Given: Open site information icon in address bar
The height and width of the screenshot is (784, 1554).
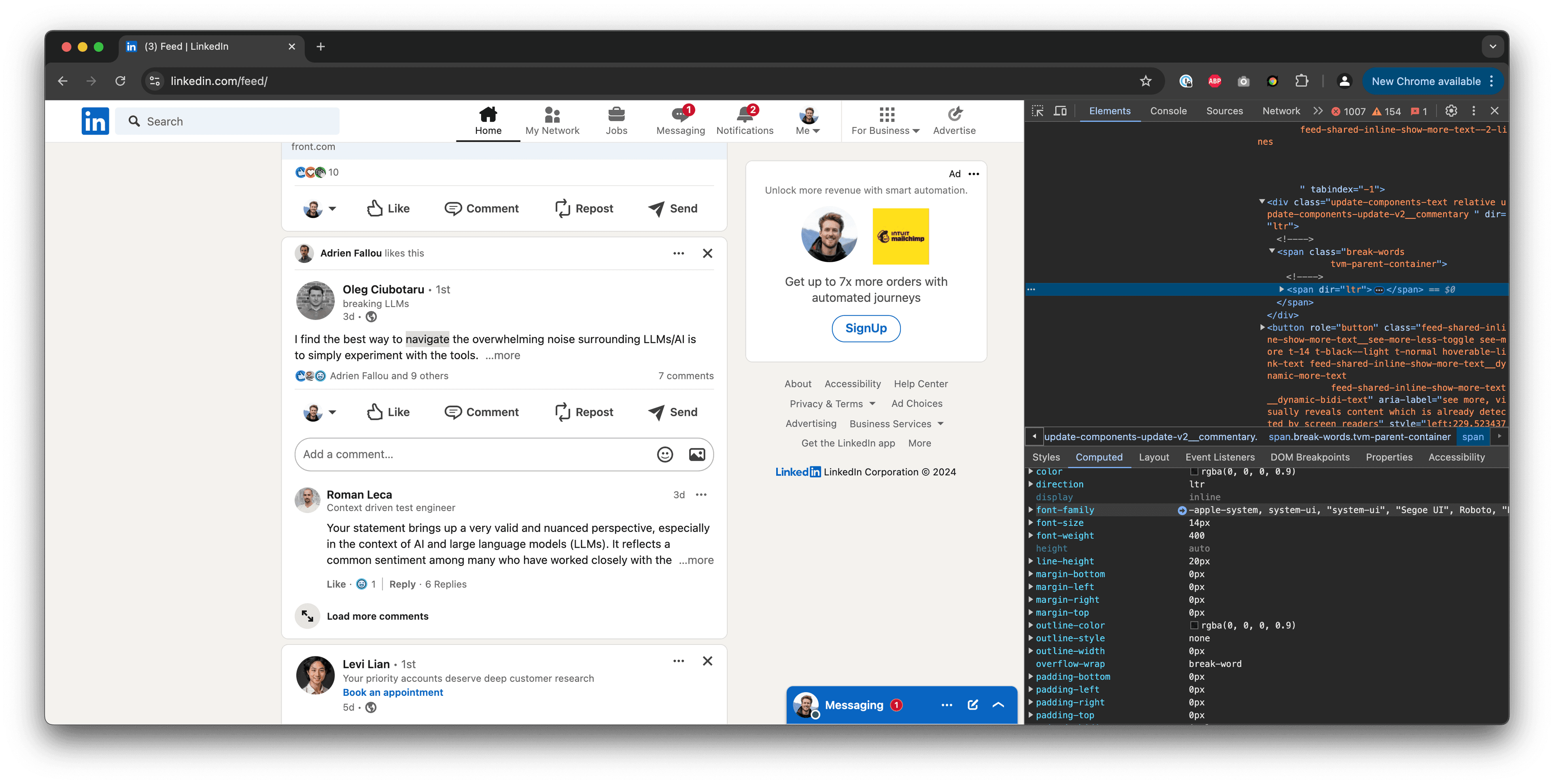Looking at the screenshot, I should pos(155,81).
